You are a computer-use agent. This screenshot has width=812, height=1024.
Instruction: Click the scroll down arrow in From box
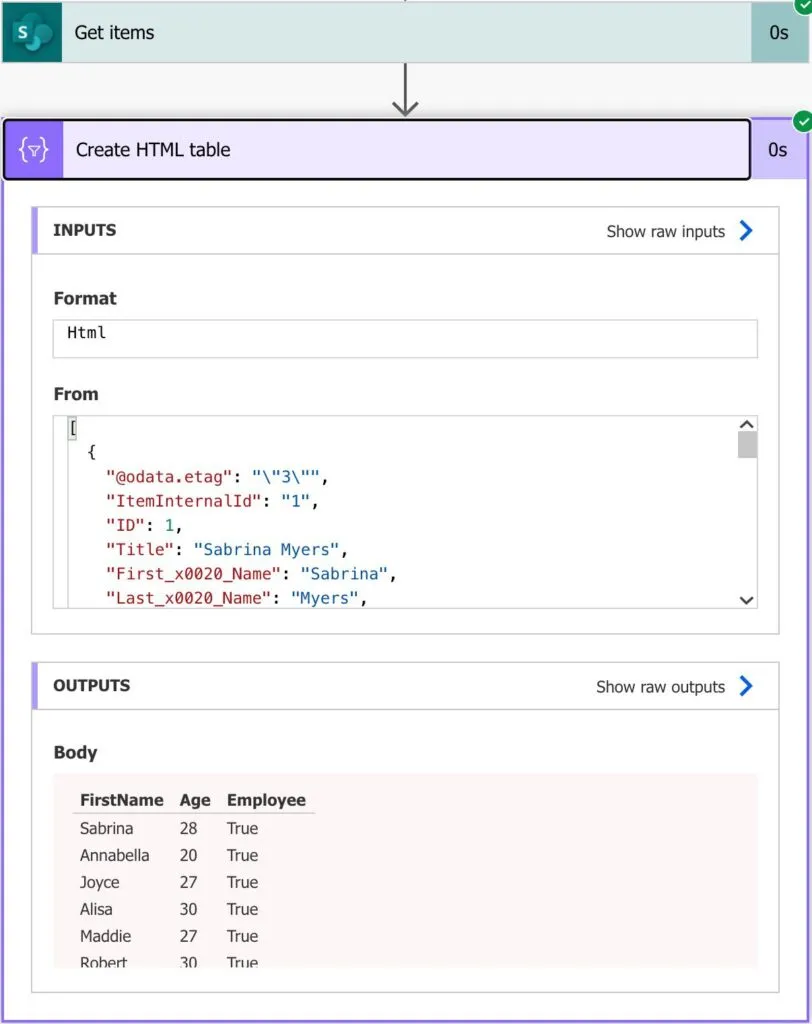pyautogui.click(x=746, y=599)
